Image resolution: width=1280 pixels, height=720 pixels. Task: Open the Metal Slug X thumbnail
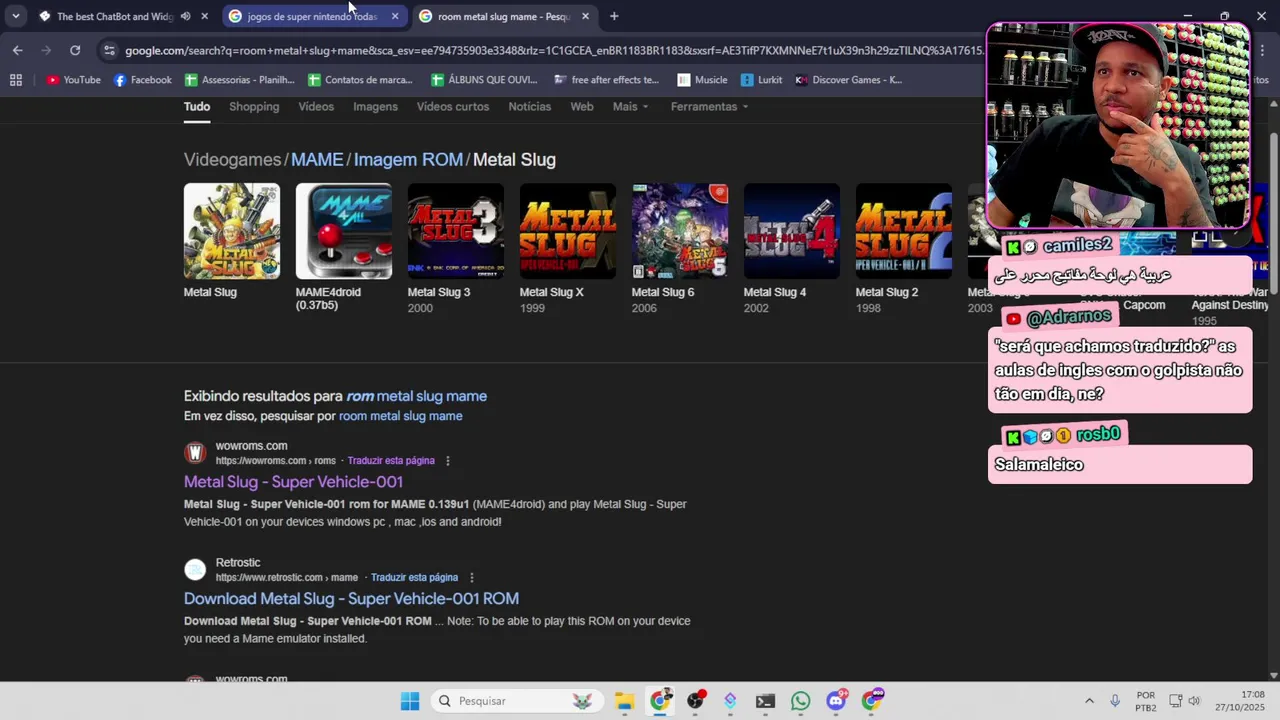point(568,231)
